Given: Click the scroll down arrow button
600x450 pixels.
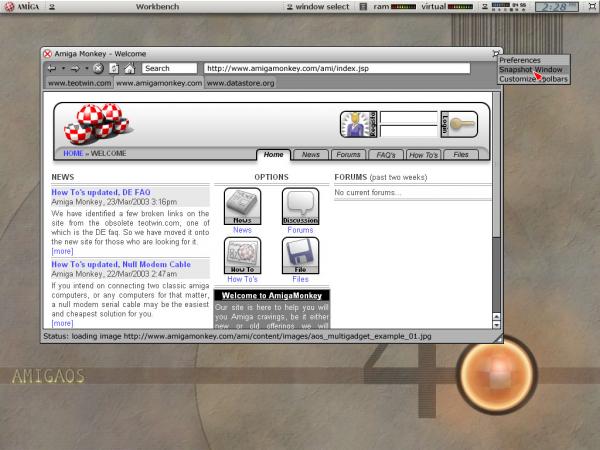Looking at the screenshot, I should tap(496, 325).
